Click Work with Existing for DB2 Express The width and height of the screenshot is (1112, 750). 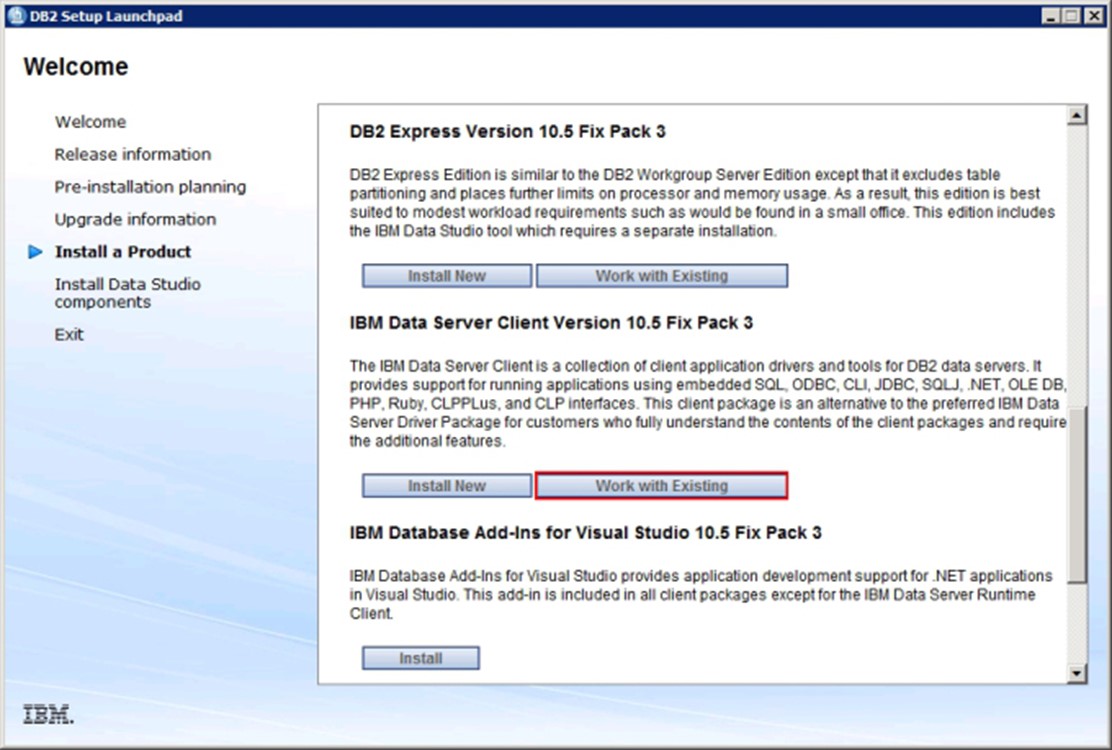pos(661,276)
